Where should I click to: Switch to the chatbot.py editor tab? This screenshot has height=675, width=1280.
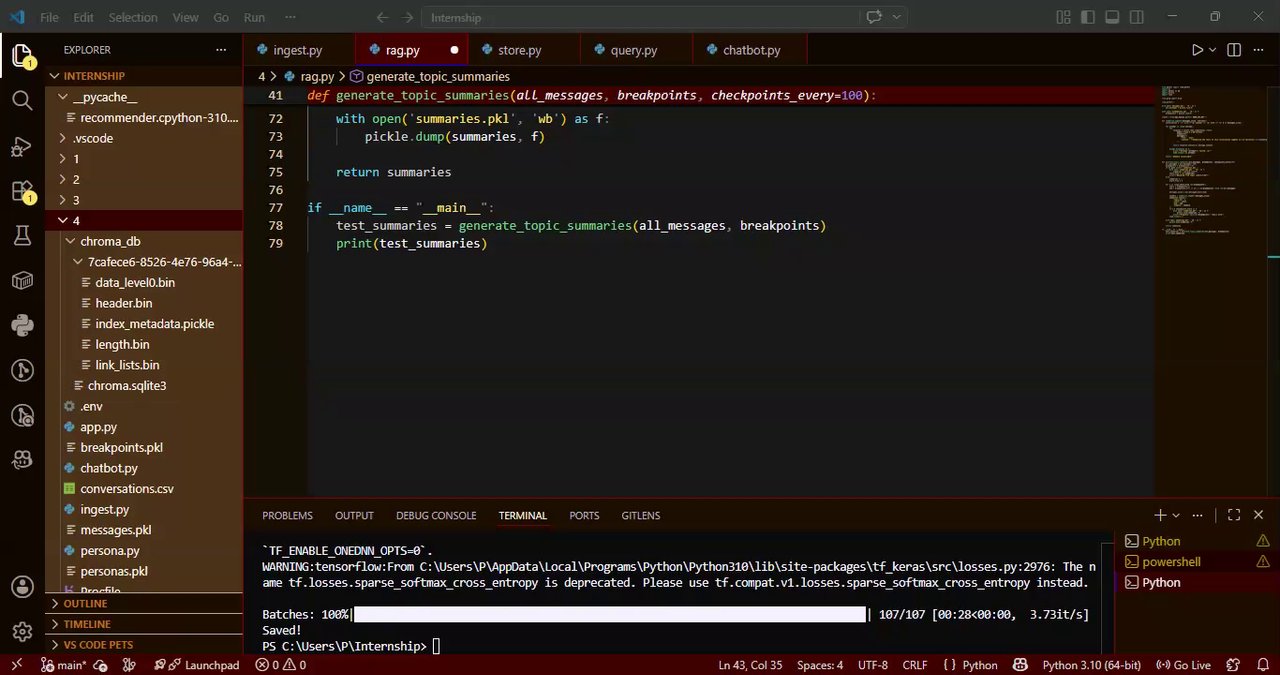(751, 50)
